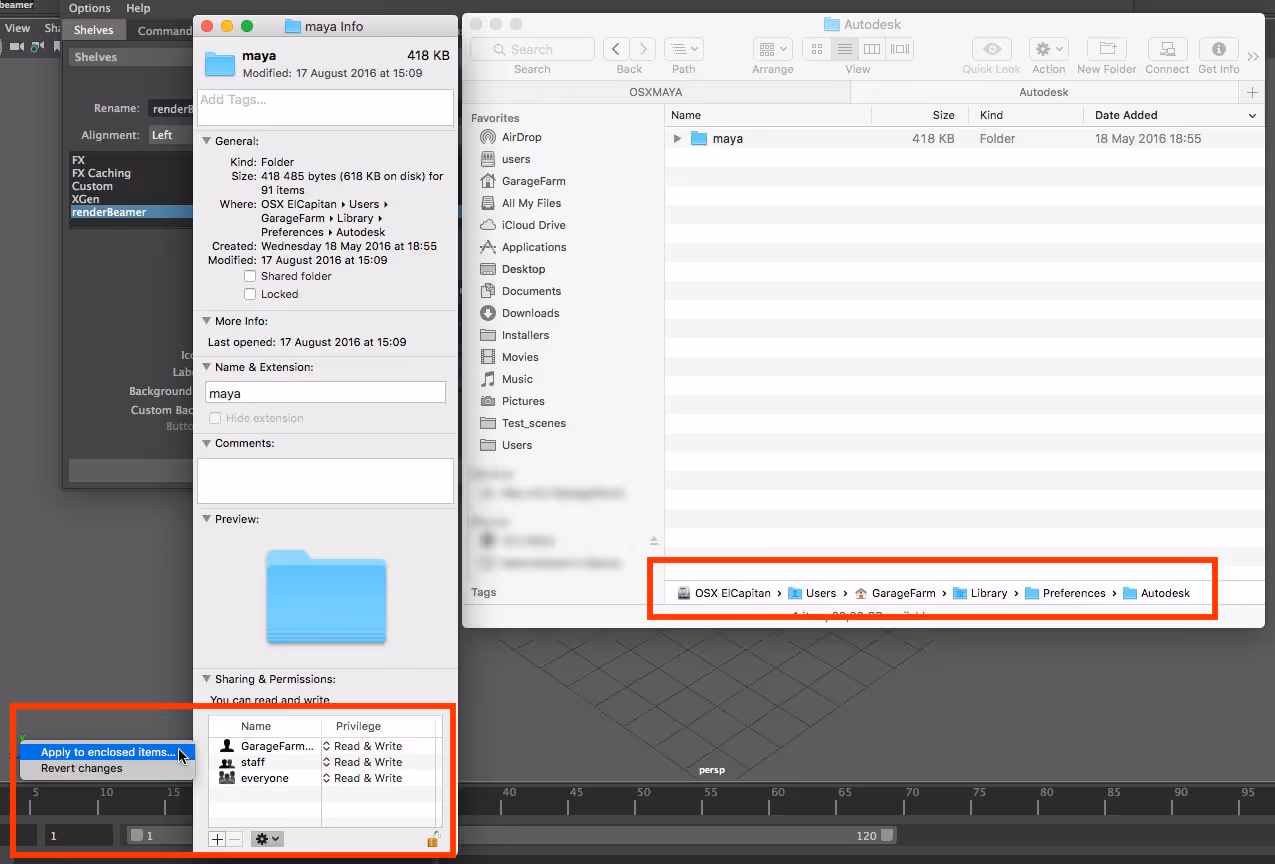This screenshot has height=864, width=1275.
Task: Open the Action gear menu in Finder
Action: point(1048,48)
